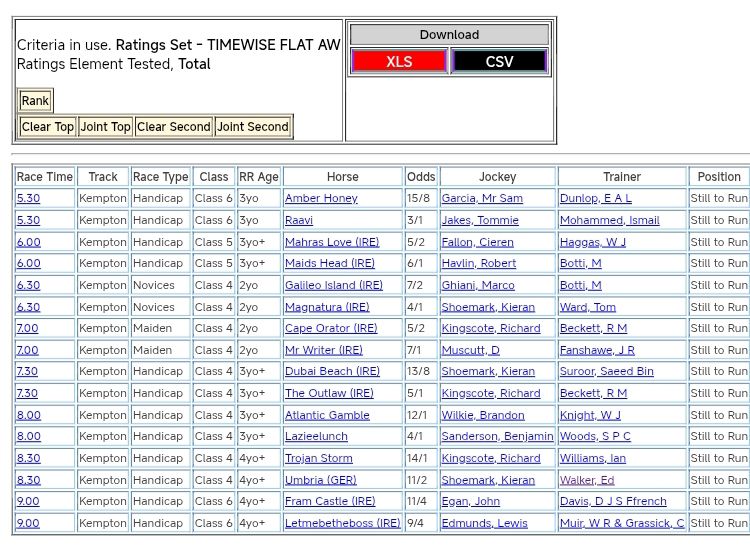Filter by Joint Top rated
Screen dimensions: 750x547
106,127
